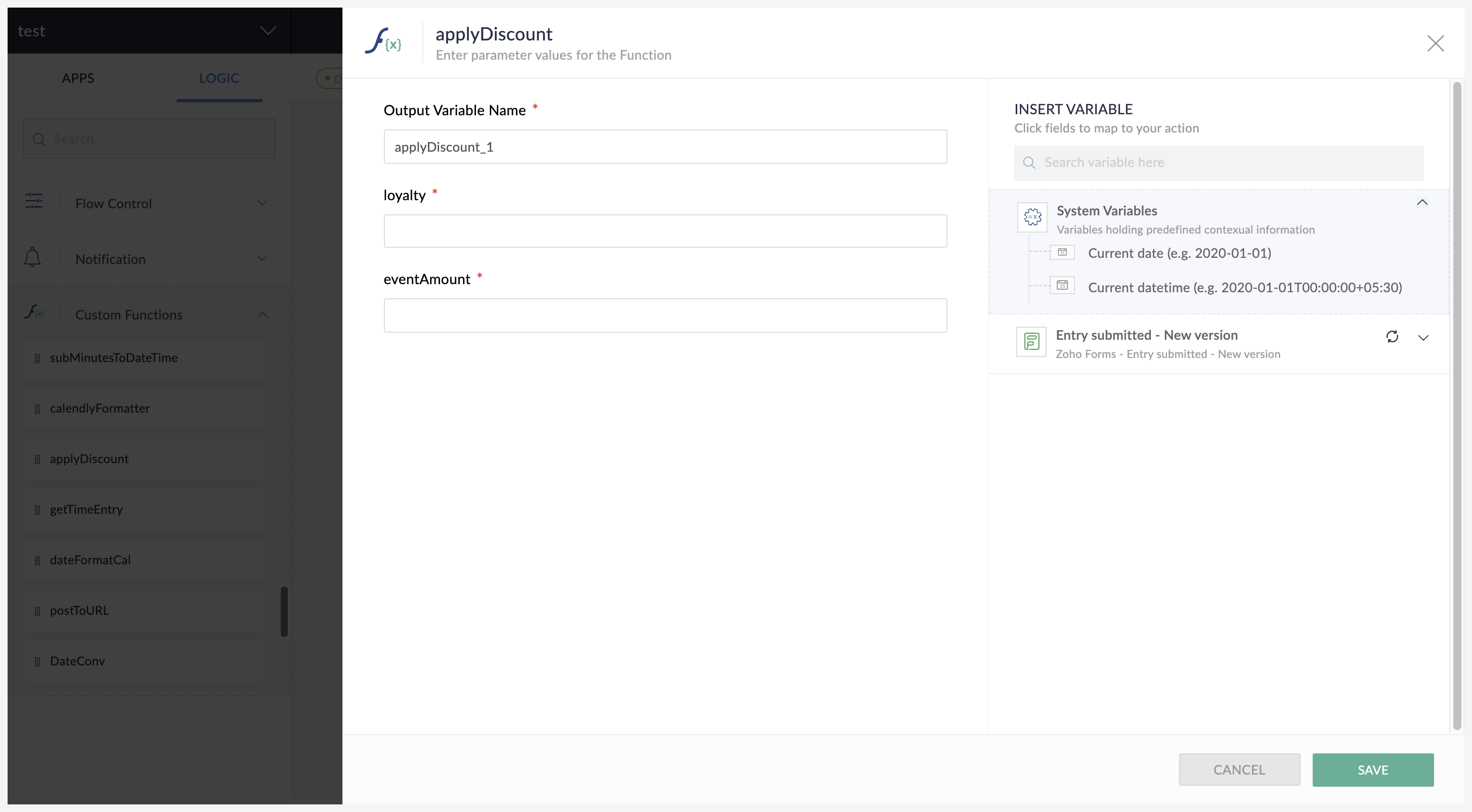The image size is (1472, 812).
Task: Click the Current date calendar icon
Action: click(1062, 252)
